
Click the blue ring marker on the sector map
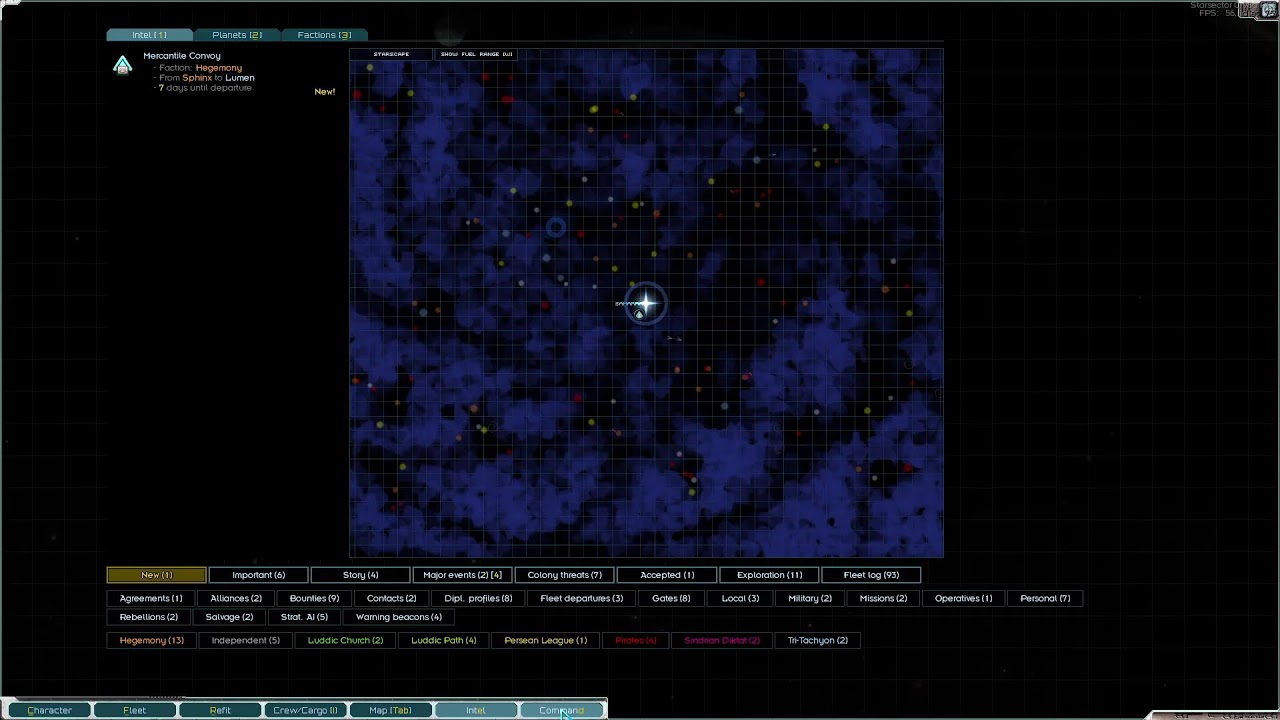(556, 229)
